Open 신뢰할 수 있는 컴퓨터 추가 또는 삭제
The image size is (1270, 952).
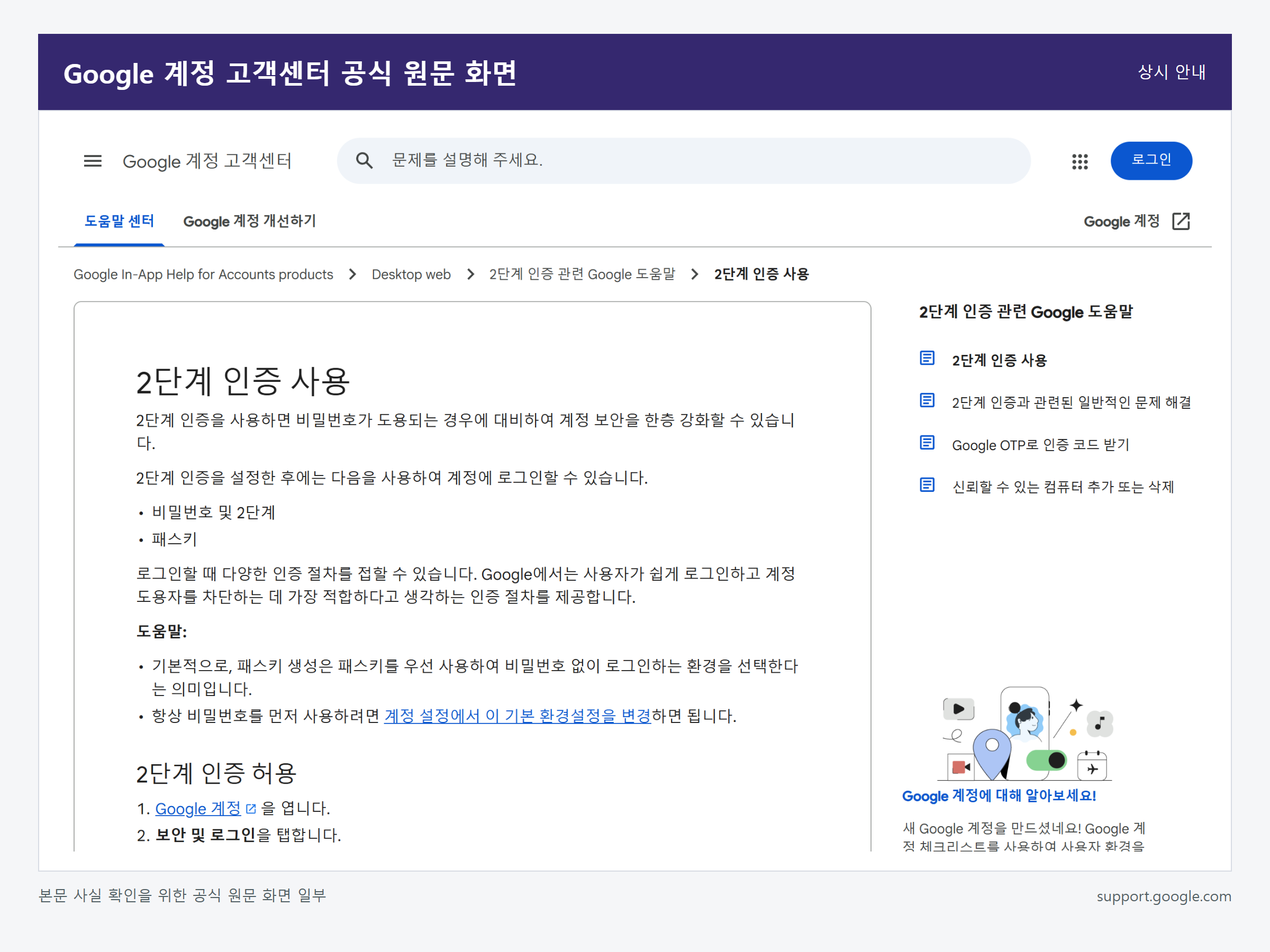click(x=1063, y=487)
